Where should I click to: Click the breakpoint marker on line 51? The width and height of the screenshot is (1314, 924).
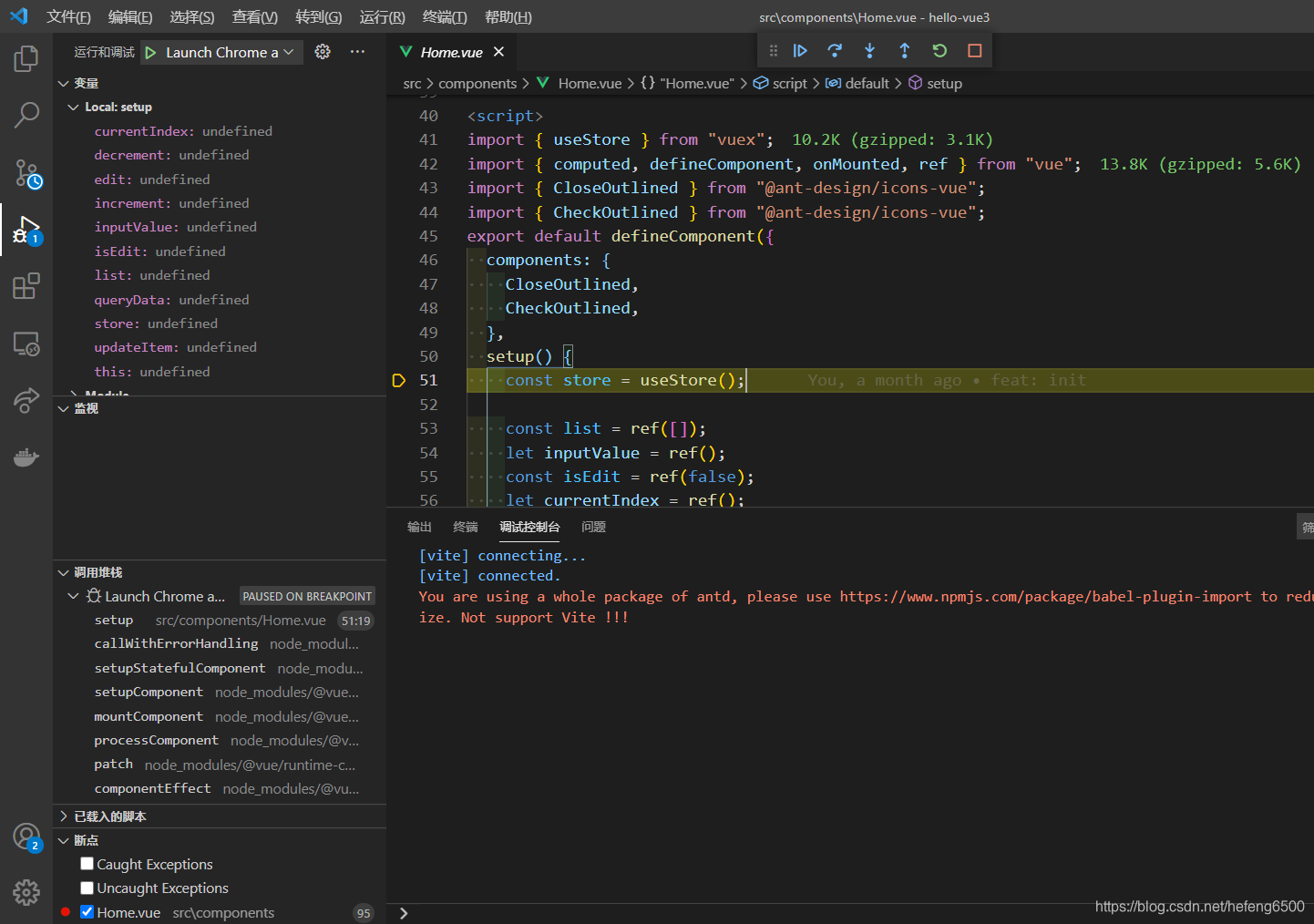pos(398,381)
